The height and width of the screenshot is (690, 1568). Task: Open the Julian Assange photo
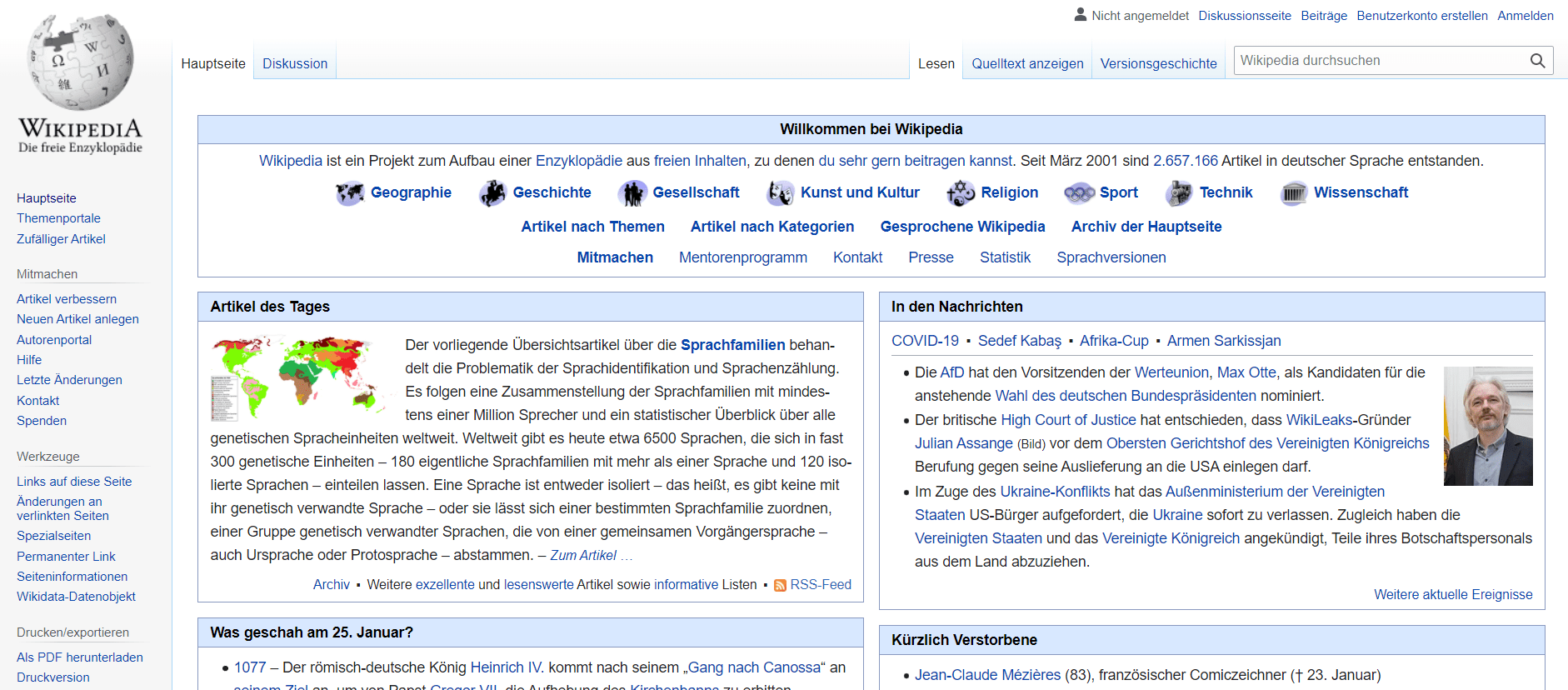[1488, 427]
